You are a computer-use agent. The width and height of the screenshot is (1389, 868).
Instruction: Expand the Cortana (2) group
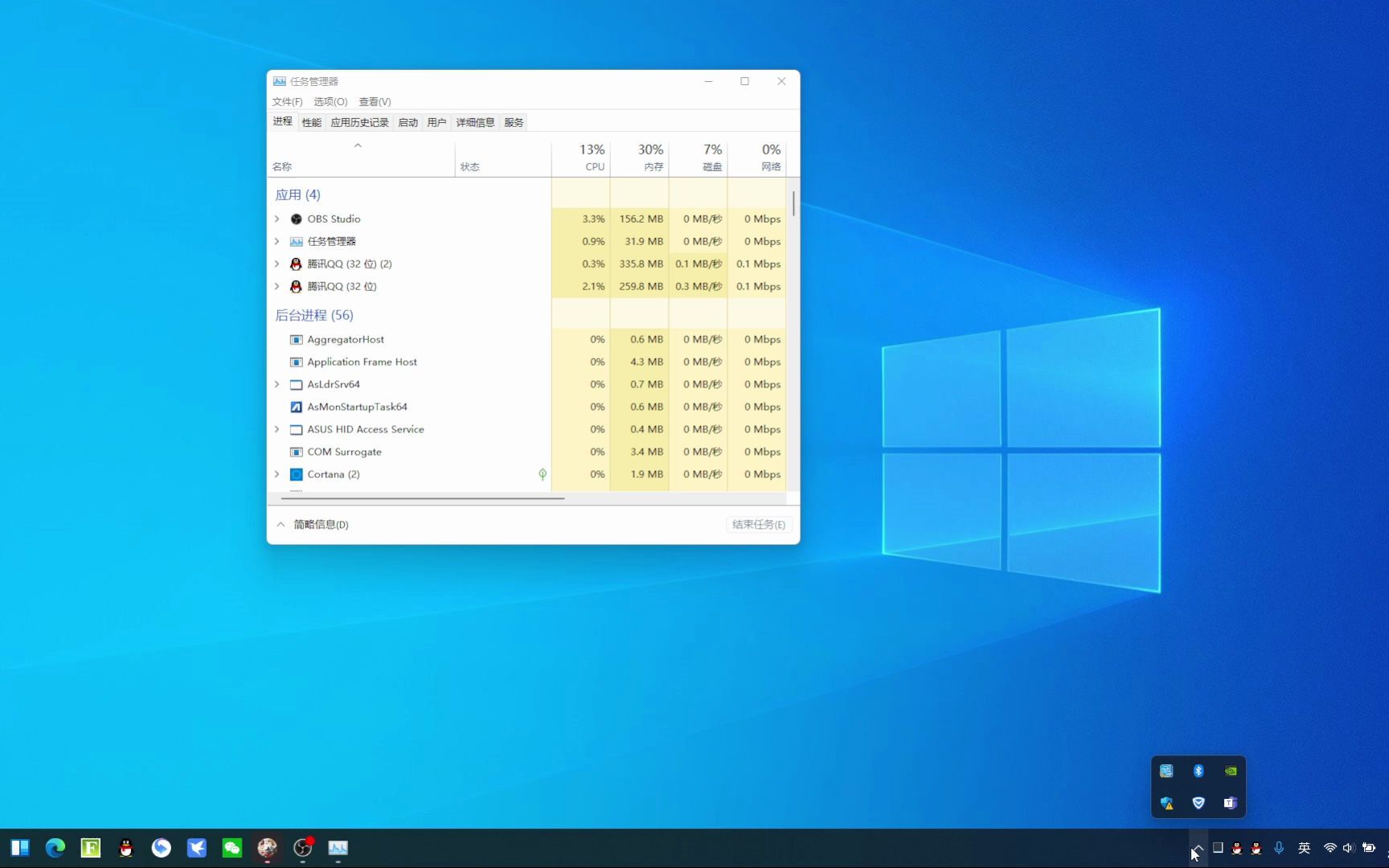pyautogui.click(x=277, y=474)
